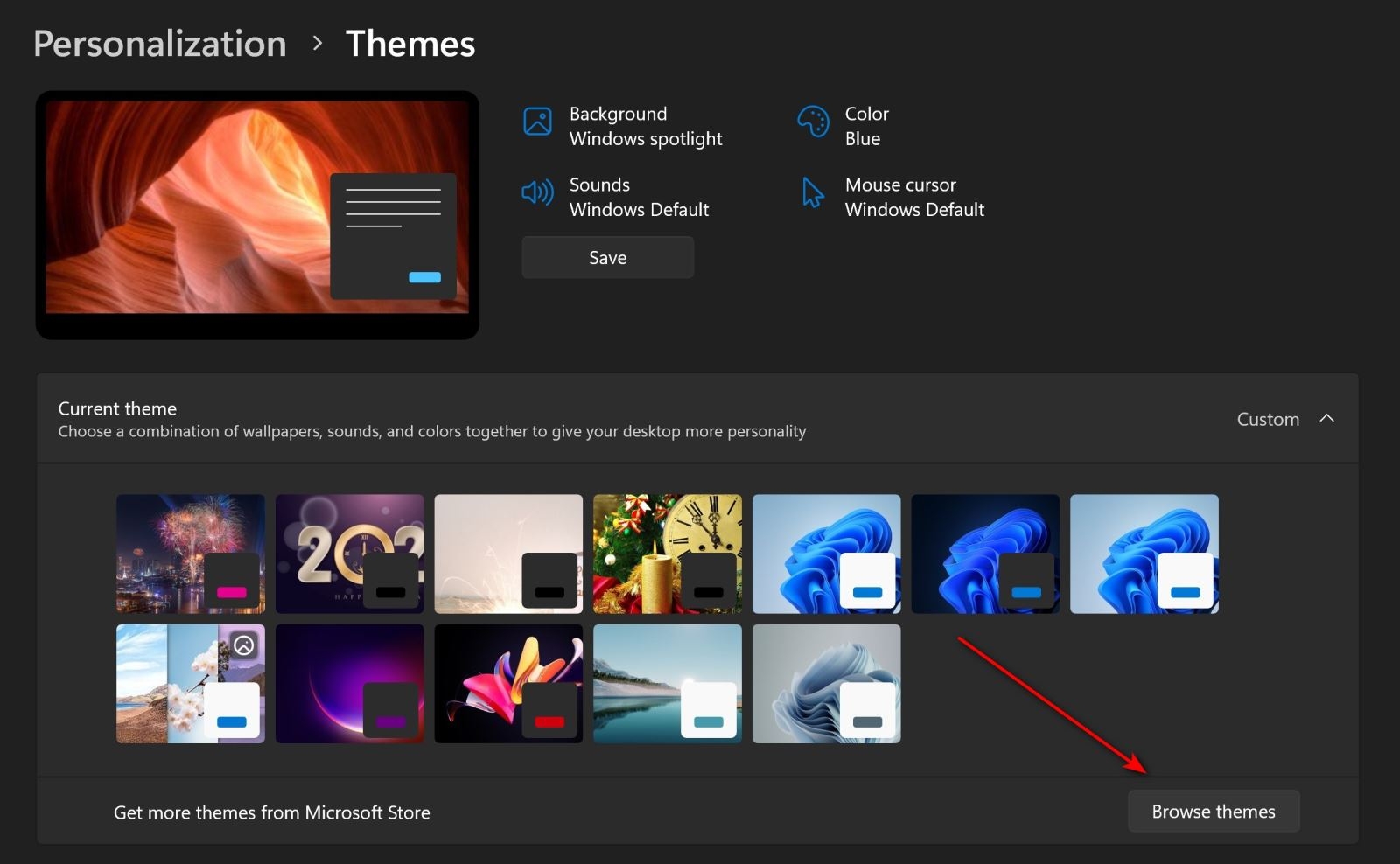The height and width of the screenshot is (864, 1400).
Task: Open Sounds settings via the speaker icon
Action: click(537, 194)
